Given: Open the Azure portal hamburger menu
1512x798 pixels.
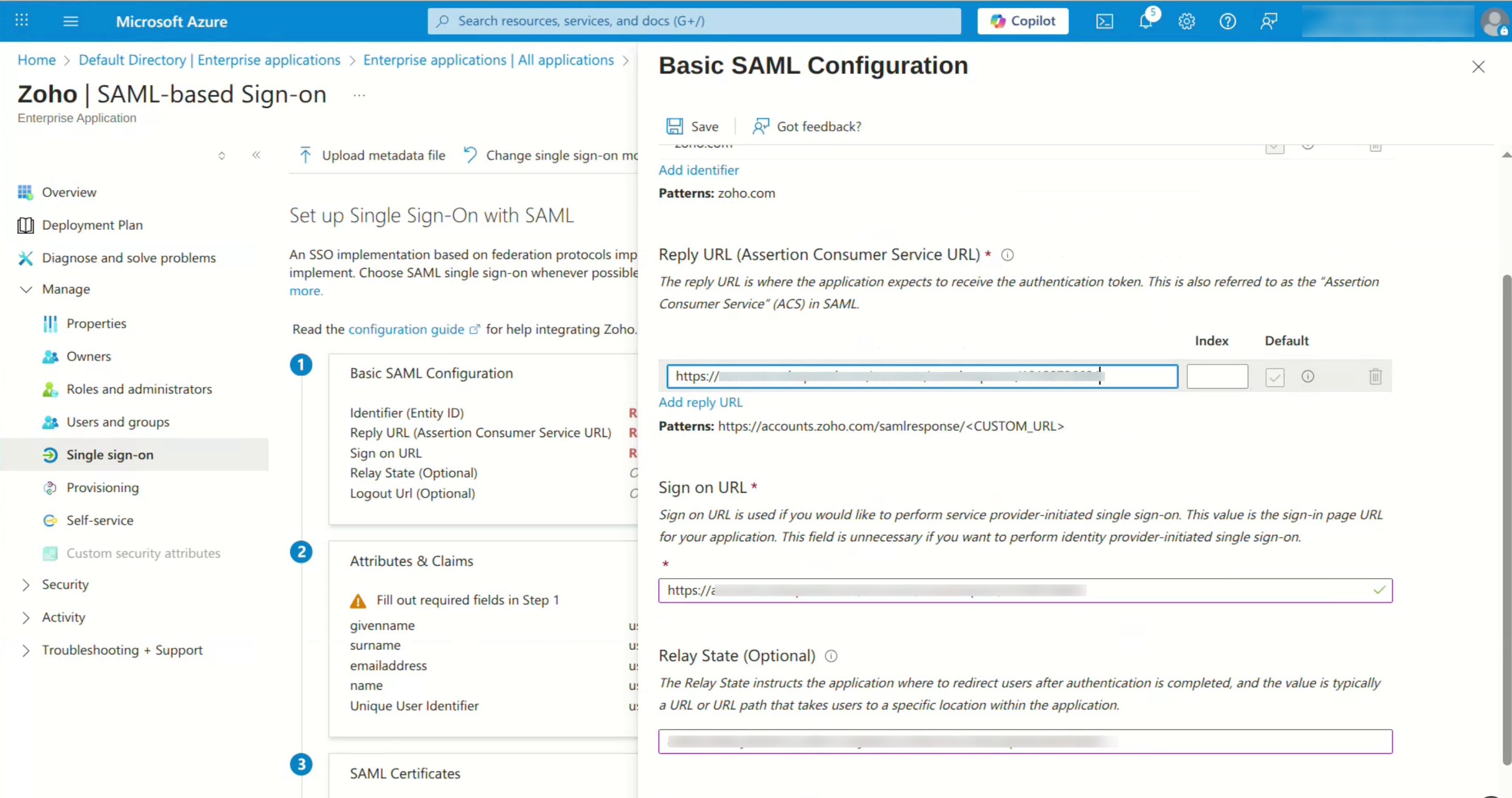Looking at the screenshot, I should click(70, 21).
